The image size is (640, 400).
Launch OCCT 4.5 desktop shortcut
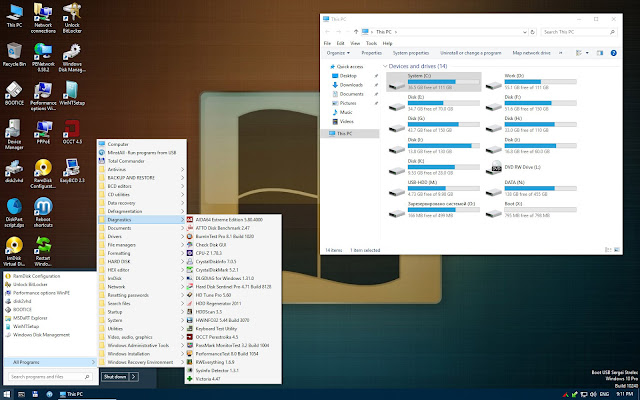click(x=72, y=132)
